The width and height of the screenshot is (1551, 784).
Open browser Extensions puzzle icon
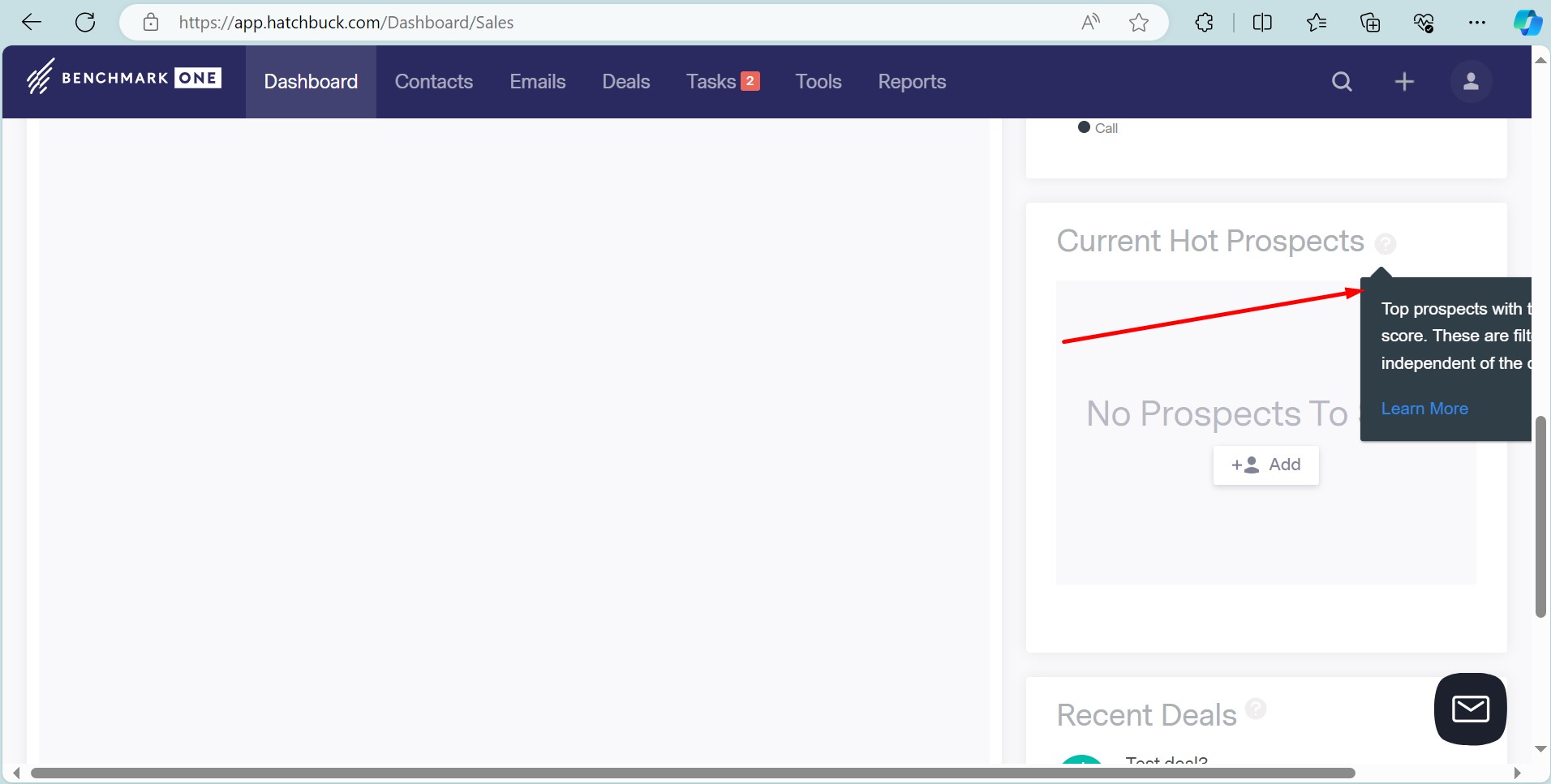pyautogui.click(x=1205, y=23)
